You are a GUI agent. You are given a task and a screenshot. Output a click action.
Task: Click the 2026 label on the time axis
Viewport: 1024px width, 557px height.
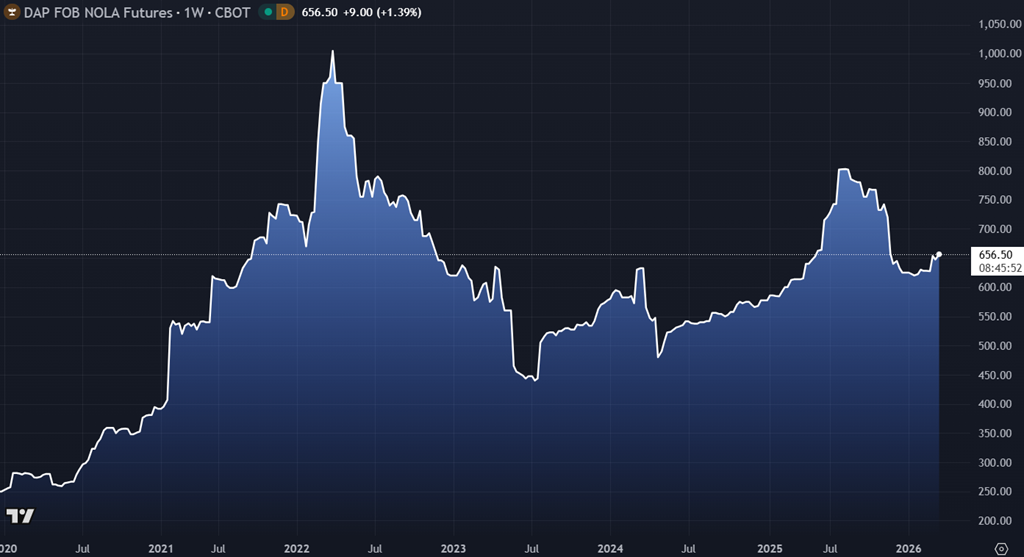point(908,549)
